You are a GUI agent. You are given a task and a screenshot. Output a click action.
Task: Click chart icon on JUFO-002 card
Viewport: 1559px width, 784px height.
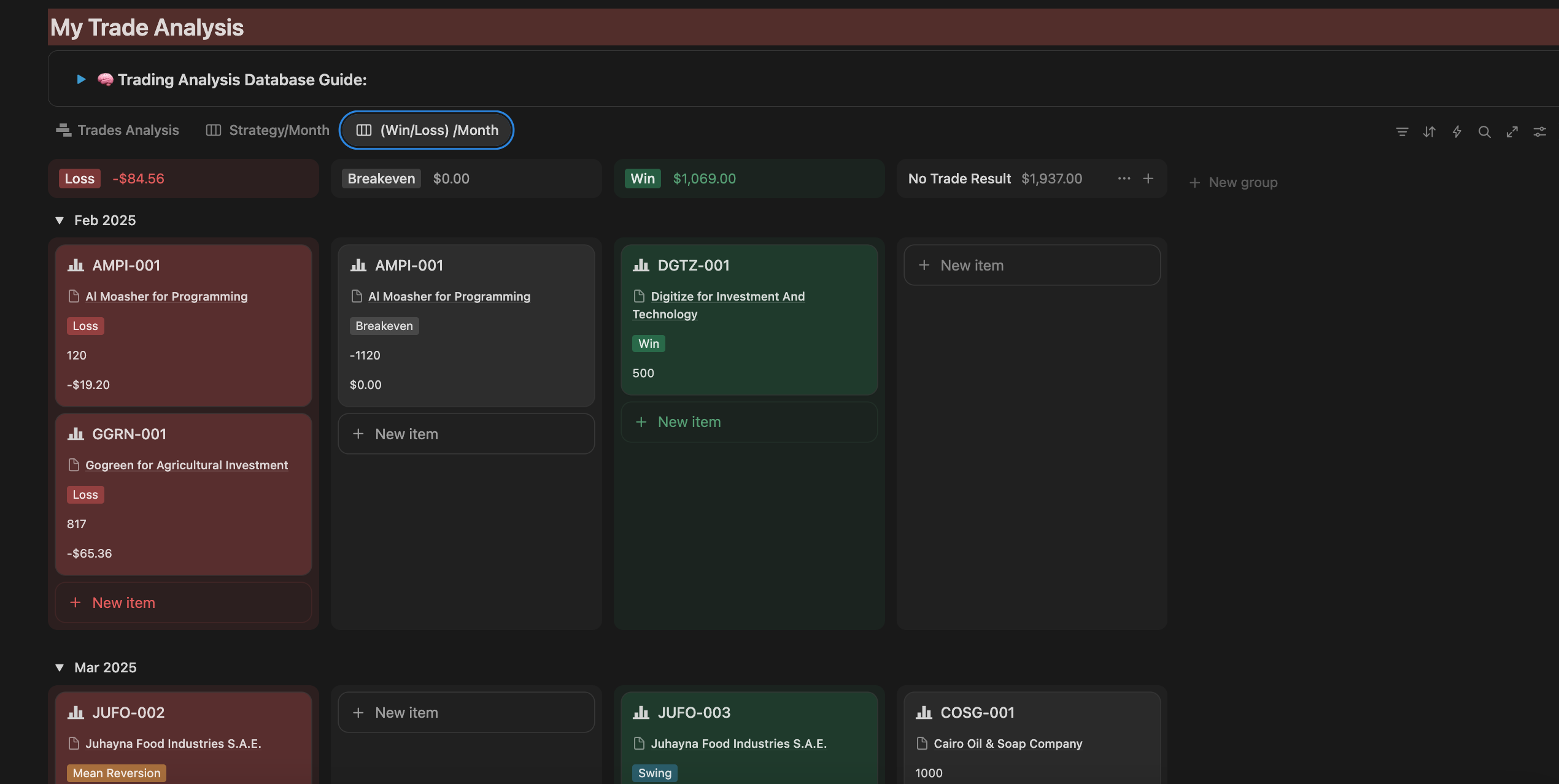coord(75,712)
